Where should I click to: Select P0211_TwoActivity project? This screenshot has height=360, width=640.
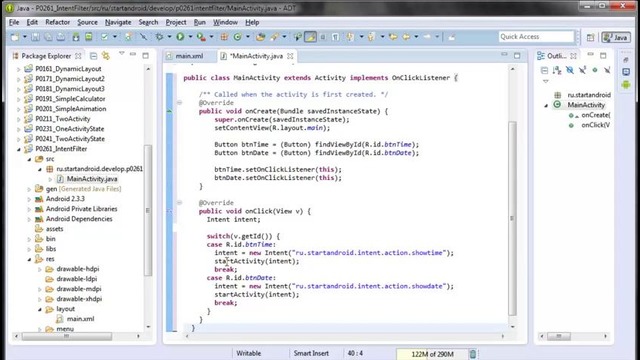[x=62, y=119]
